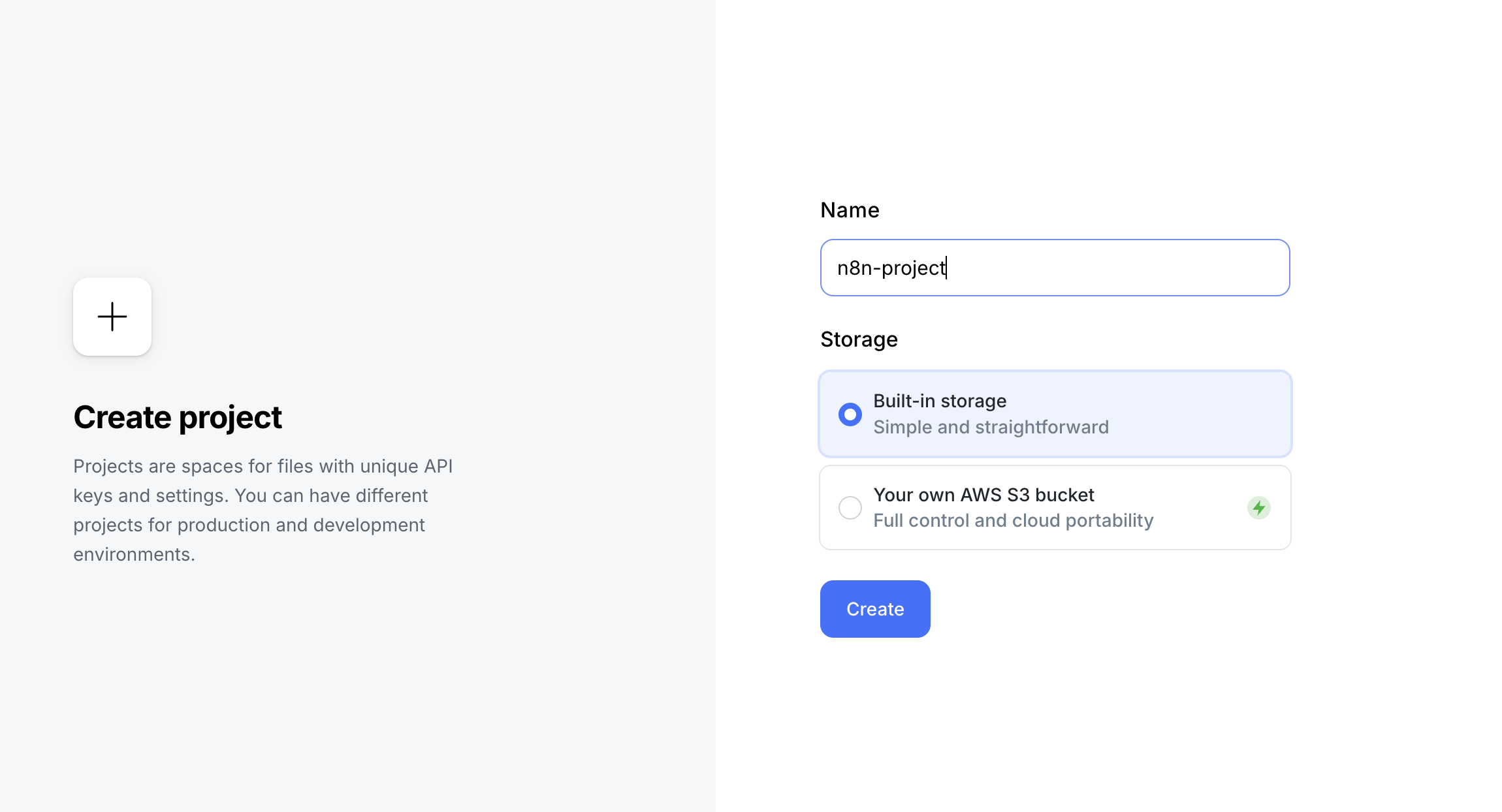Click the plus icon above Create project
The width and height of the screenshot is (1502, 812).
(112, 317)
